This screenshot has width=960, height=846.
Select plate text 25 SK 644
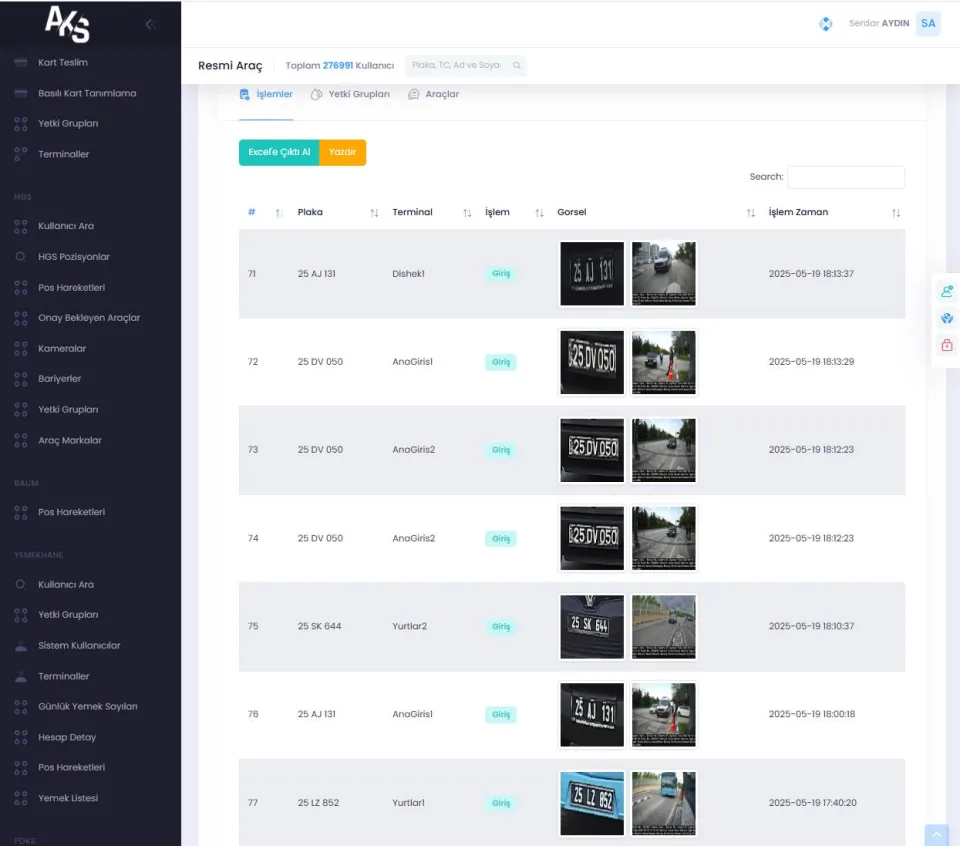coord(320,626)
